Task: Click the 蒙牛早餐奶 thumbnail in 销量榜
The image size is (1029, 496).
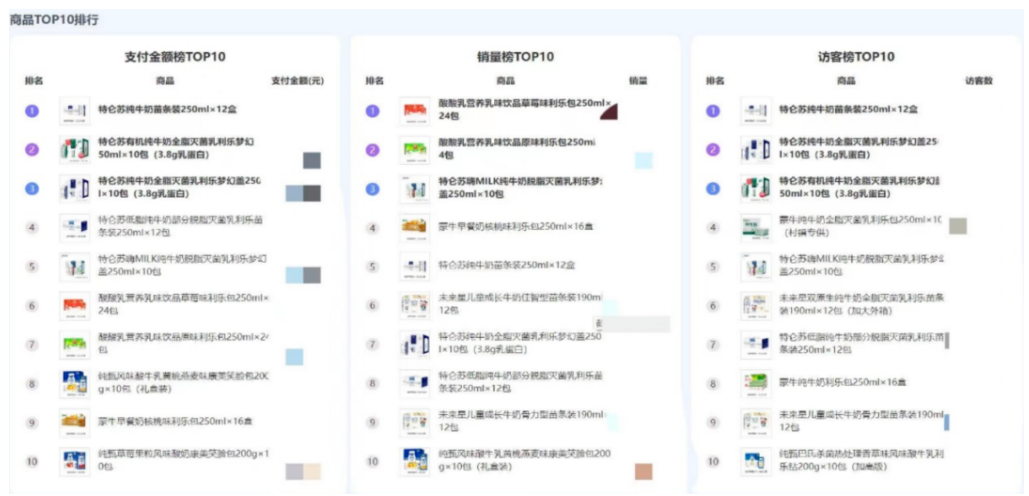Action: click(x=414, y=228)
